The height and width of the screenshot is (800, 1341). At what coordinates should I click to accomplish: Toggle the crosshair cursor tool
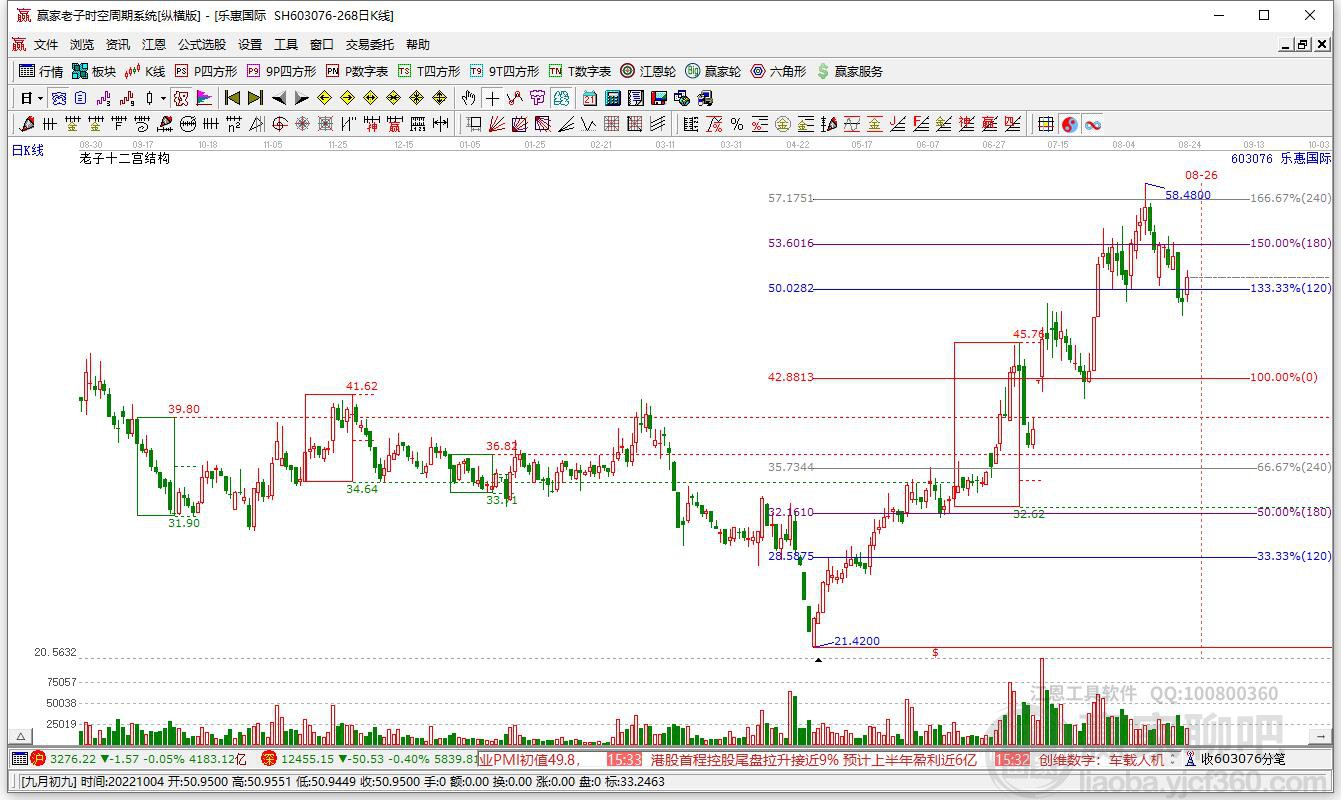tap(491, 98)
